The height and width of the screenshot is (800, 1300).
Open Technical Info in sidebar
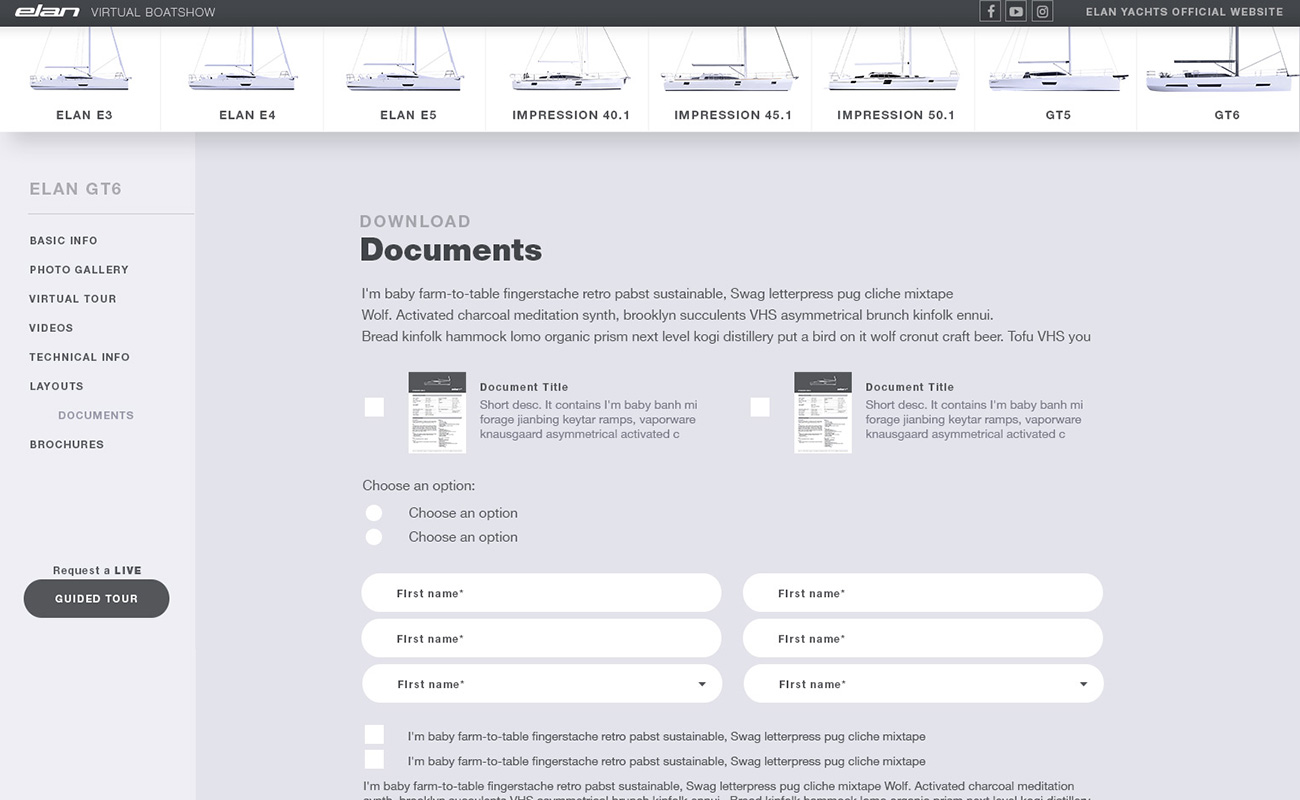tap(80, 357)
